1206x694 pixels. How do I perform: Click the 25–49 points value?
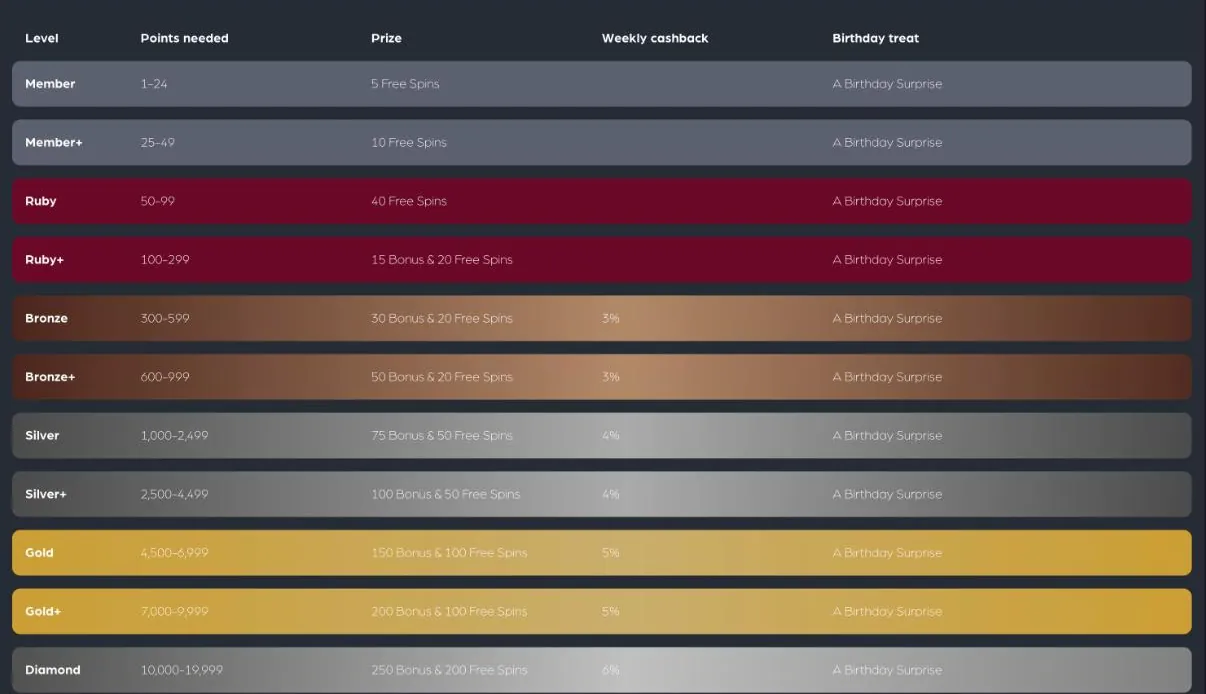(158, 143)
